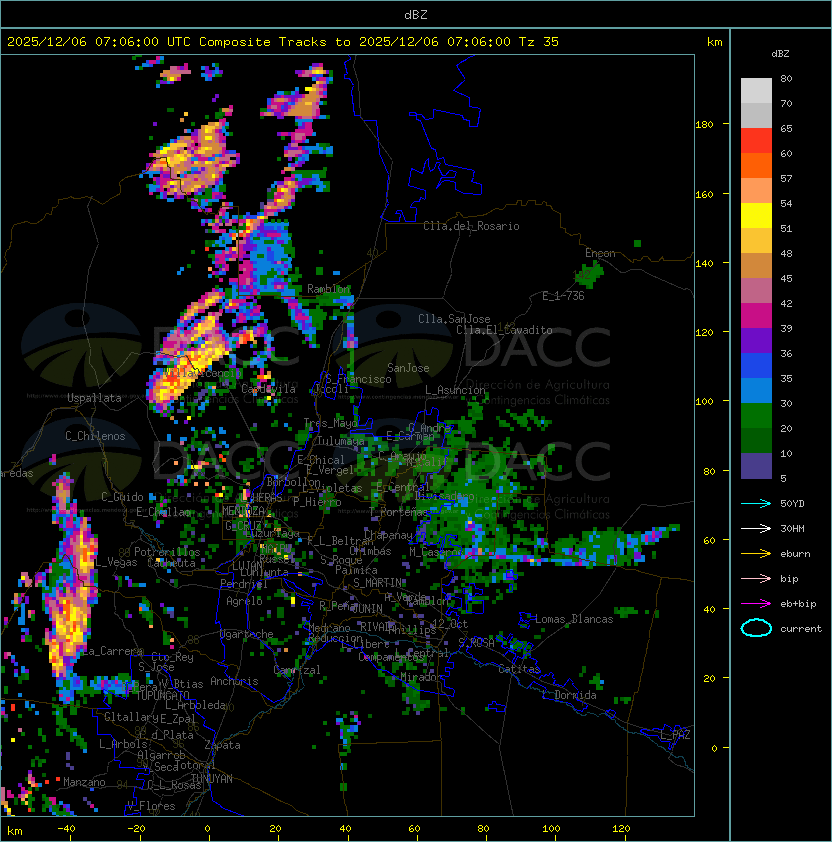This screenshot has width=832, height=842.
Task: Click the 120 km horizontal axis tick
Action: pyautogui.click(x=621, y=829)
